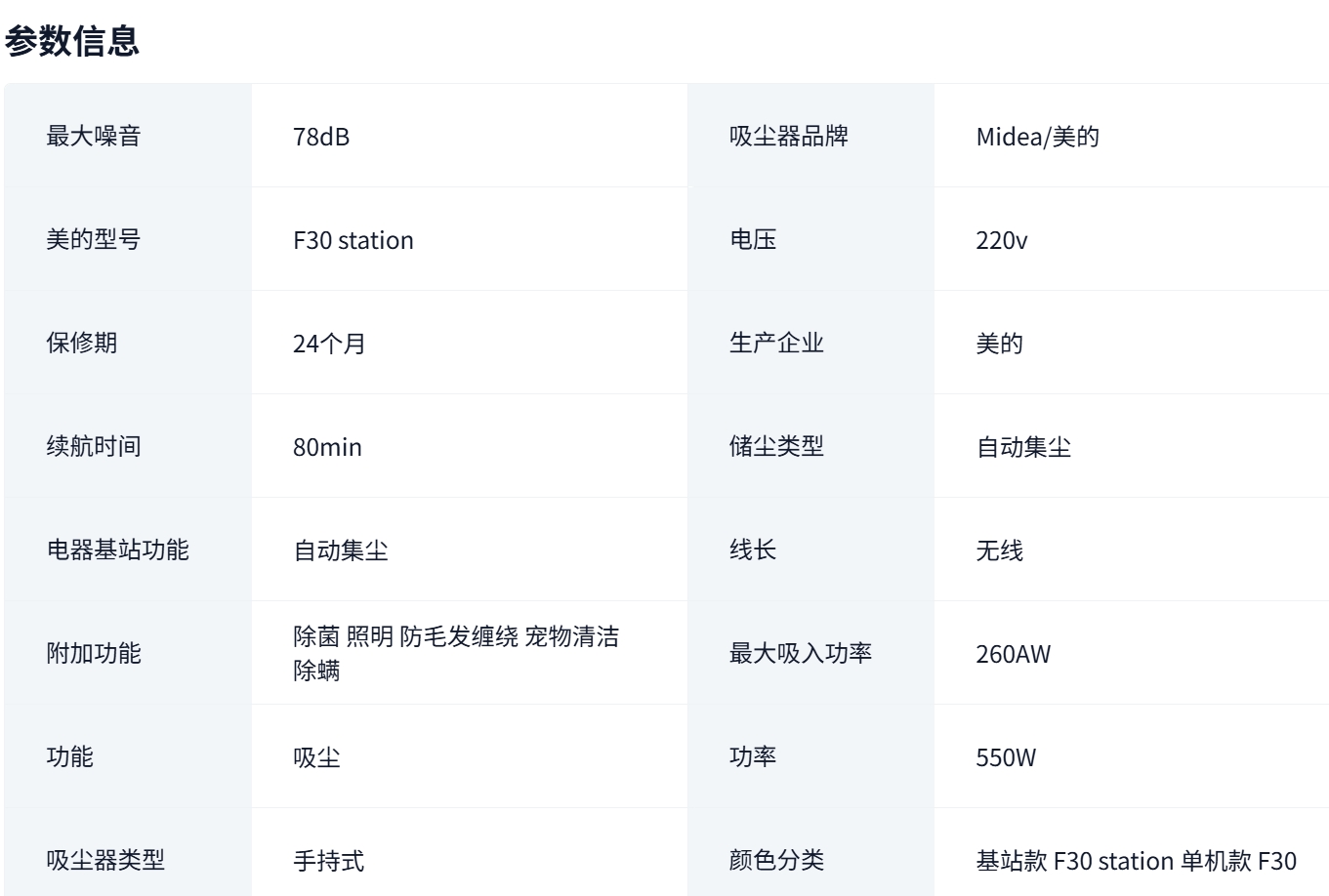Click the F30 station value in the 美的型号 row
Screen dimensions: 1329x896
coord(353,240)
